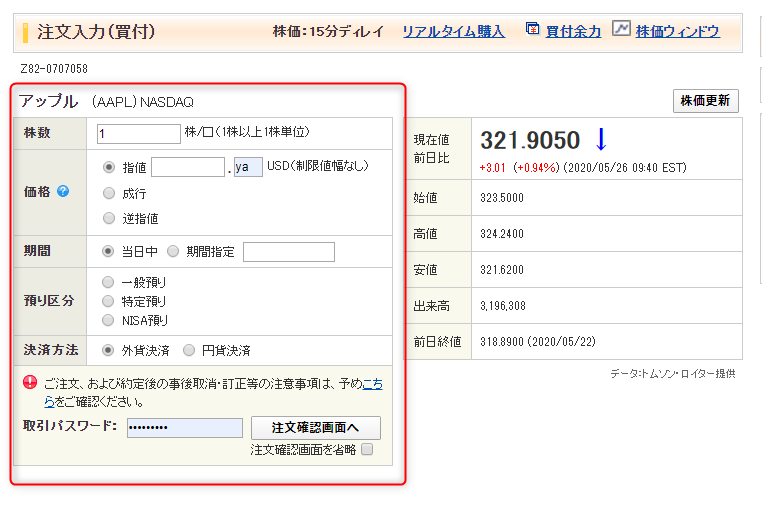Image resolution: width=762 pixels, height=505 pixels.
Task: Click the アップル (AAPL) NASDAQ heading
Action: coord(106,102)
